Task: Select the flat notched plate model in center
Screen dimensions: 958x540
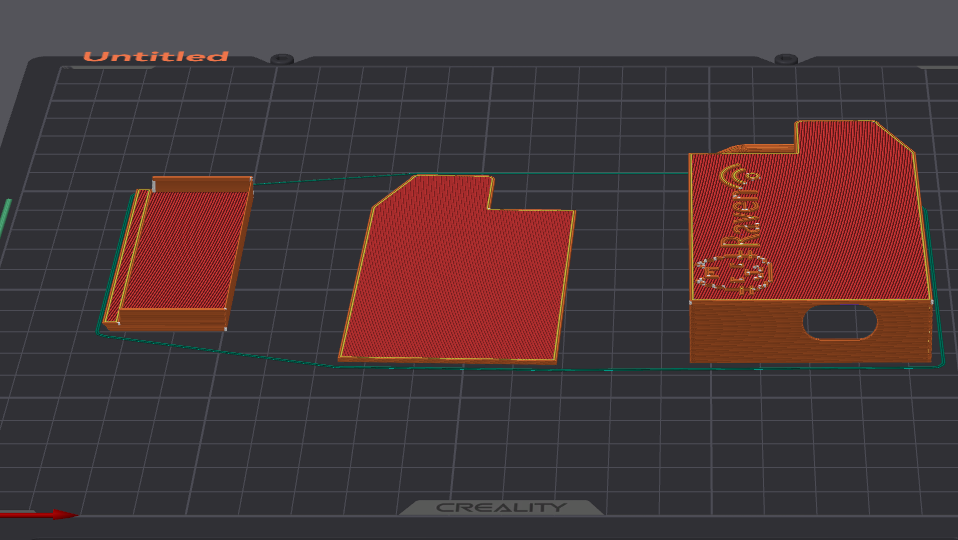Action: click(457, 269)
